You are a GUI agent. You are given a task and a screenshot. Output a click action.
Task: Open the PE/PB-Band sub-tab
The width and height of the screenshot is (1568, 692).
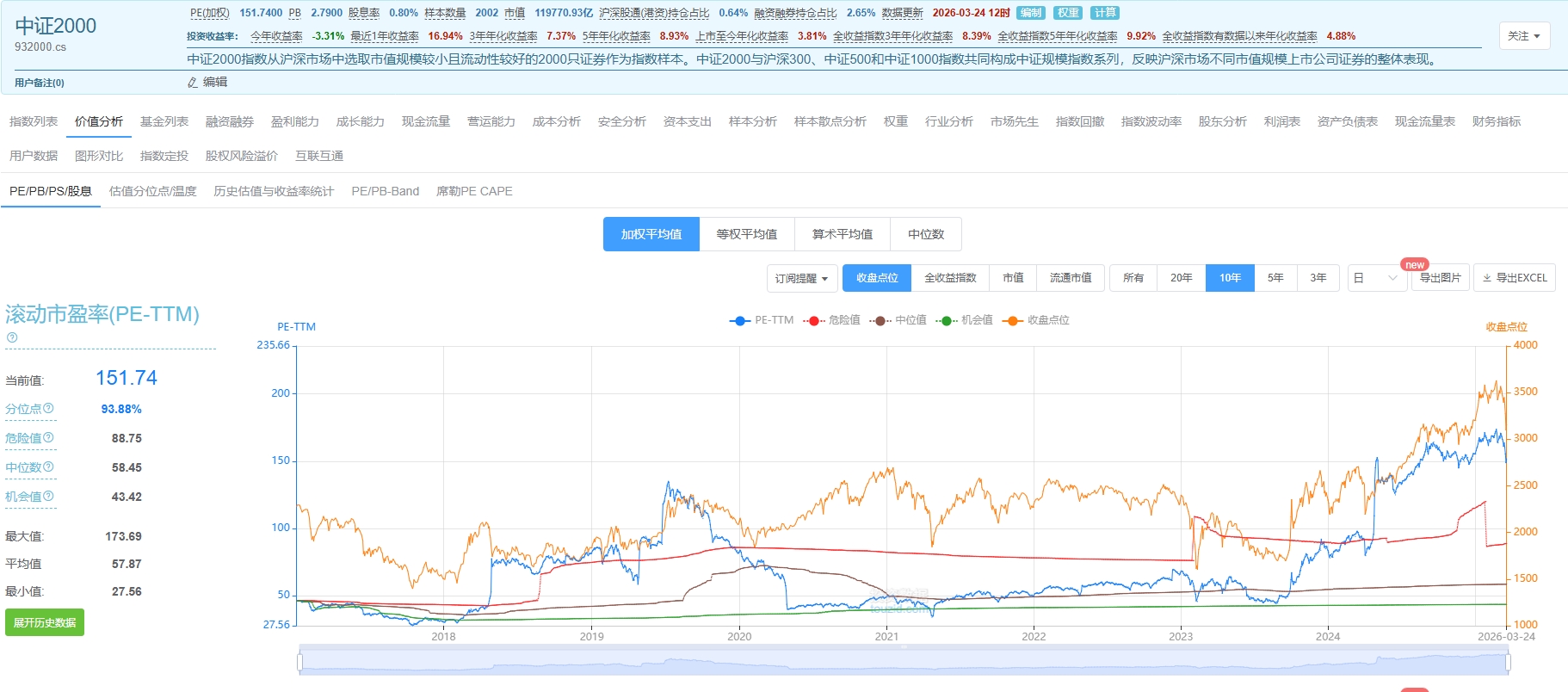tap(386, 191)
